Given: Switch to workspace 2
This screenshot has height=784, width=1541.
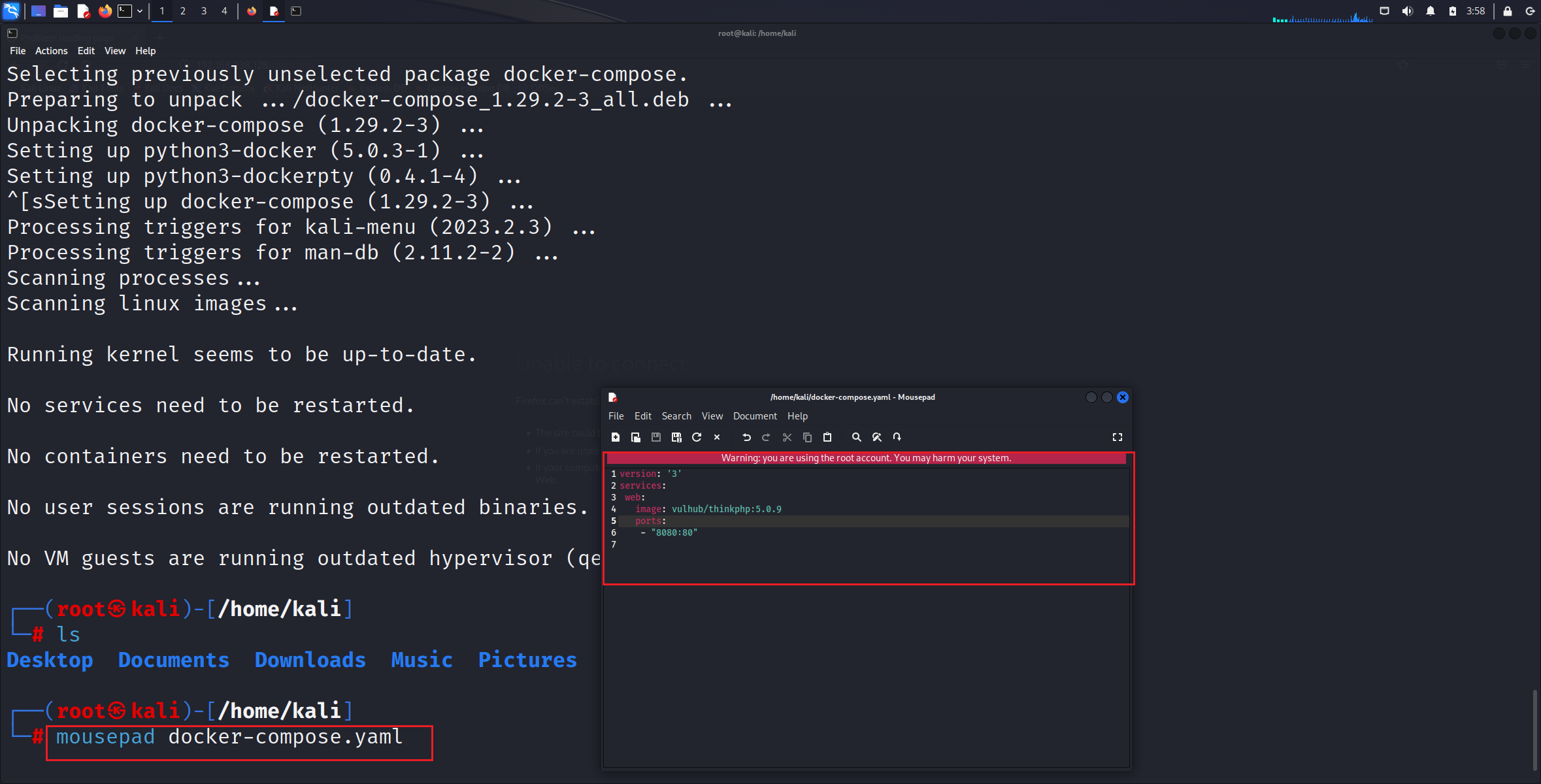Looking at the screenshot, I should tap(183, 11).
